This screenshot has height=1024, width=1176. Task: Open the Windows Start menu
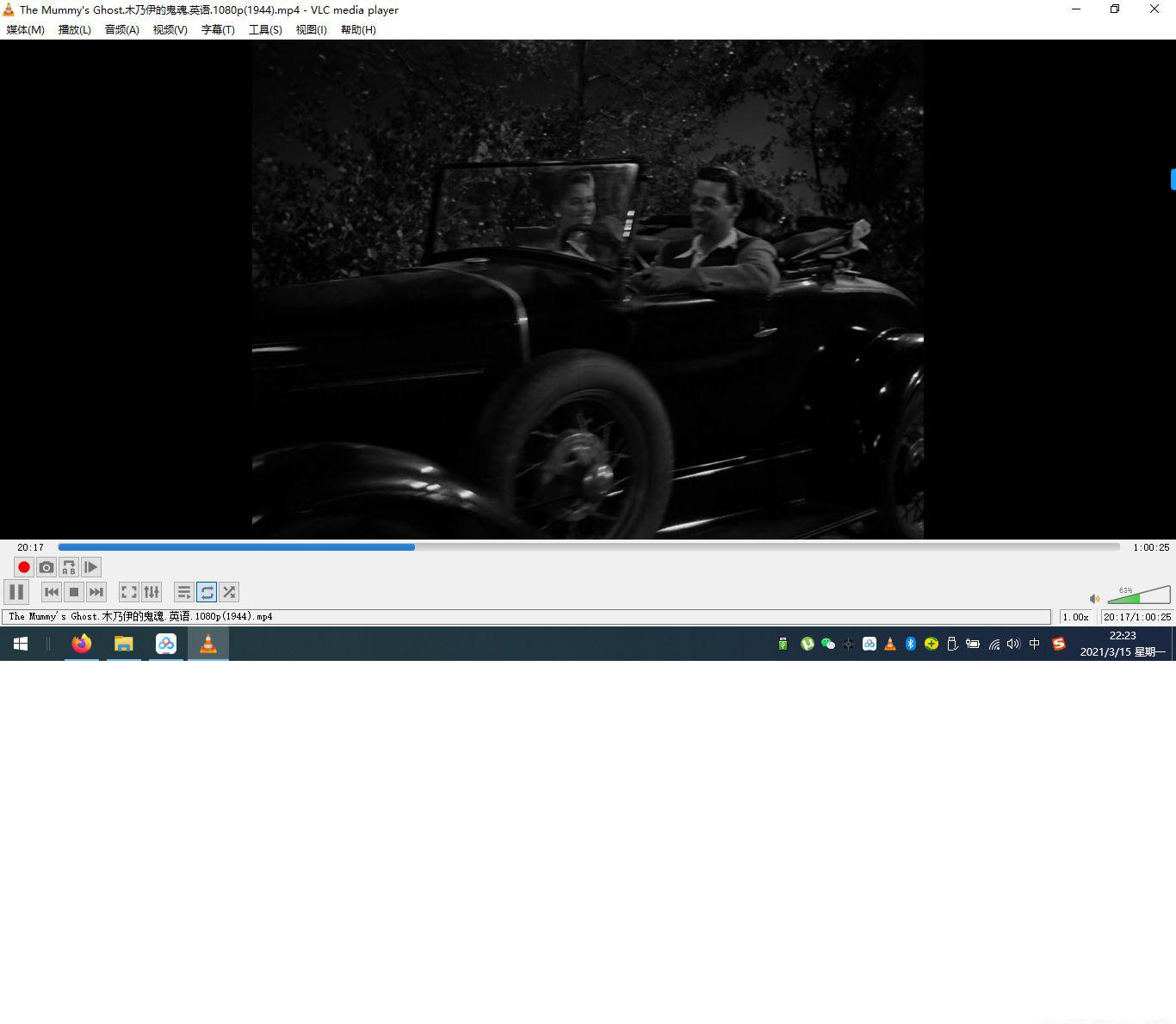click(x=21, y=644)
